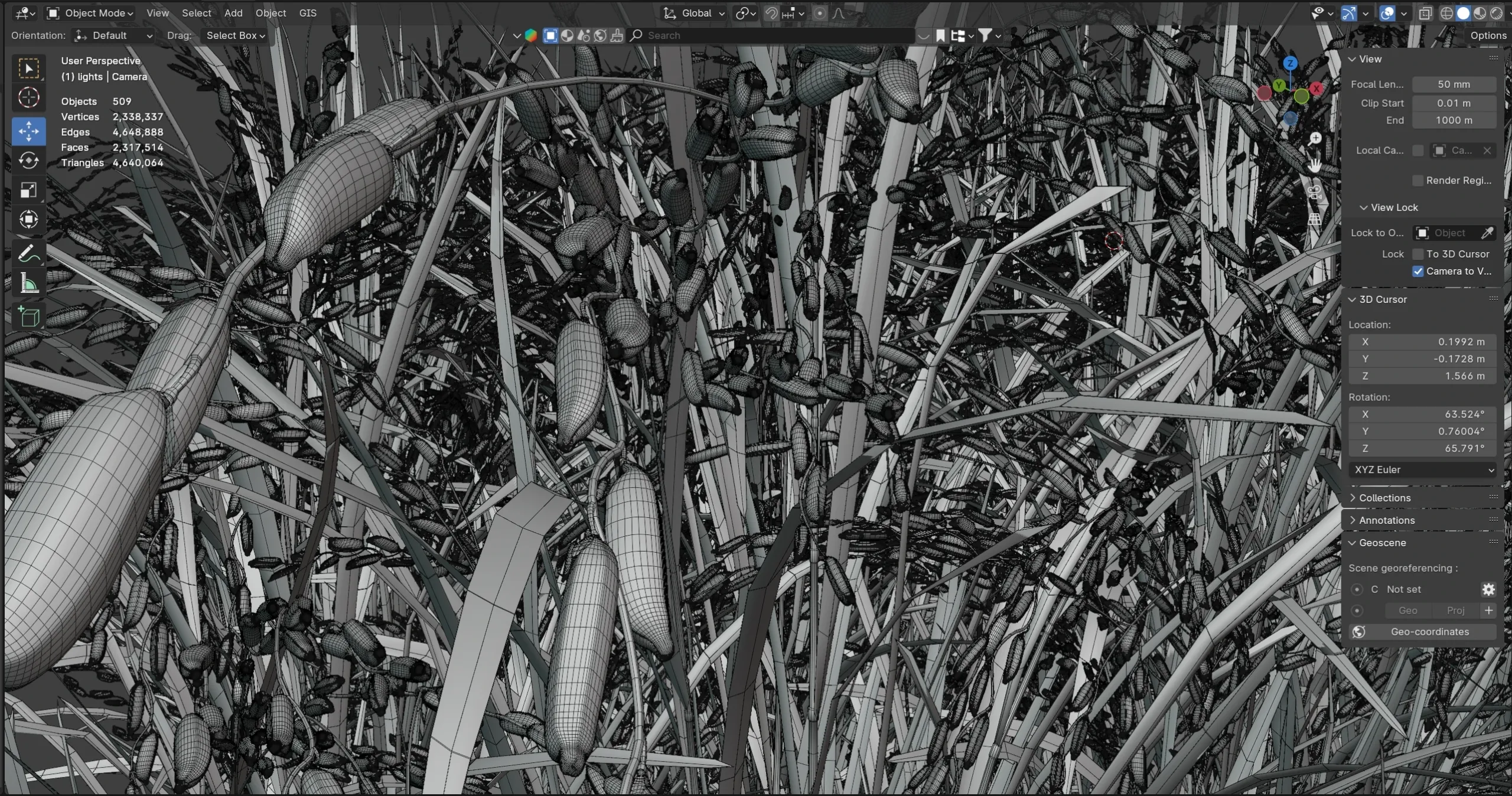1512x796 pixels.
Task: Open the GIS menu
Action: click(307, 13)
